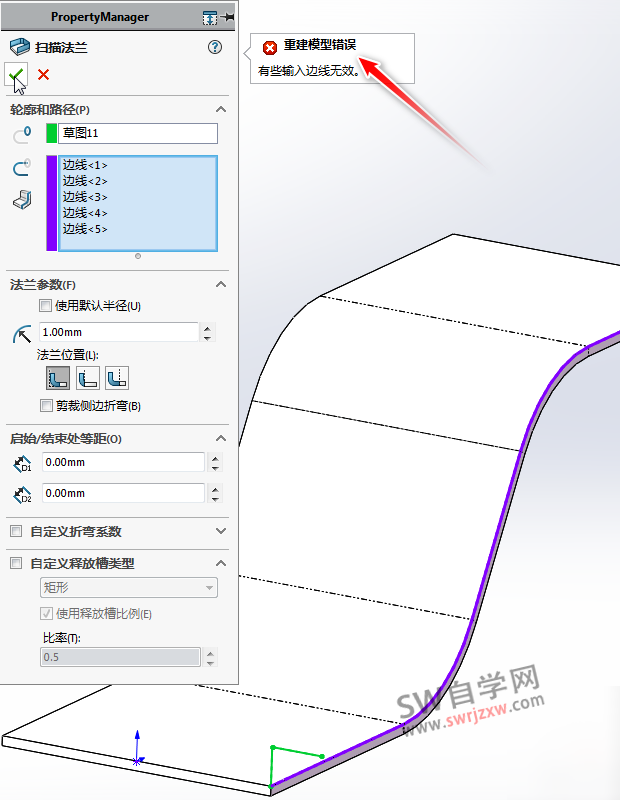Click the green checkmark to confirm swept flange
Image resolution: width=620 pixels, height=800 pixels.
click(16, 74)
